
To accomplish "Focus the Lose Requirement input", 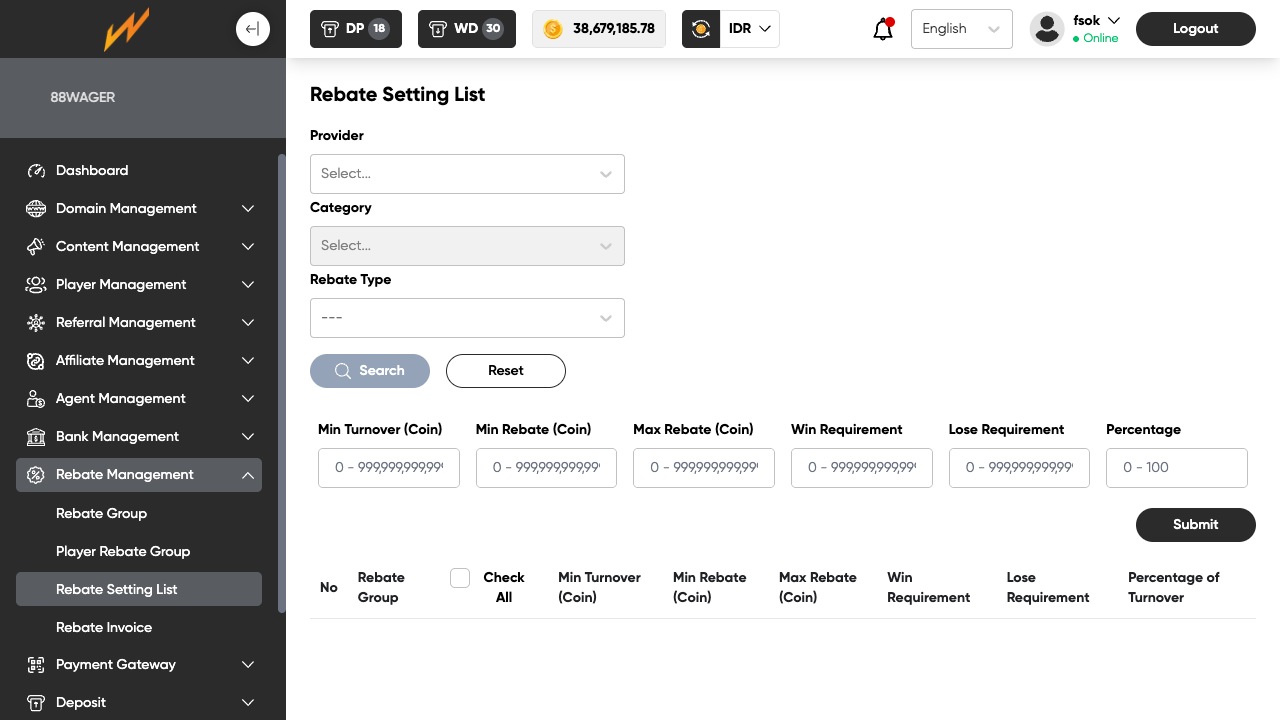I will [1019, 468].
